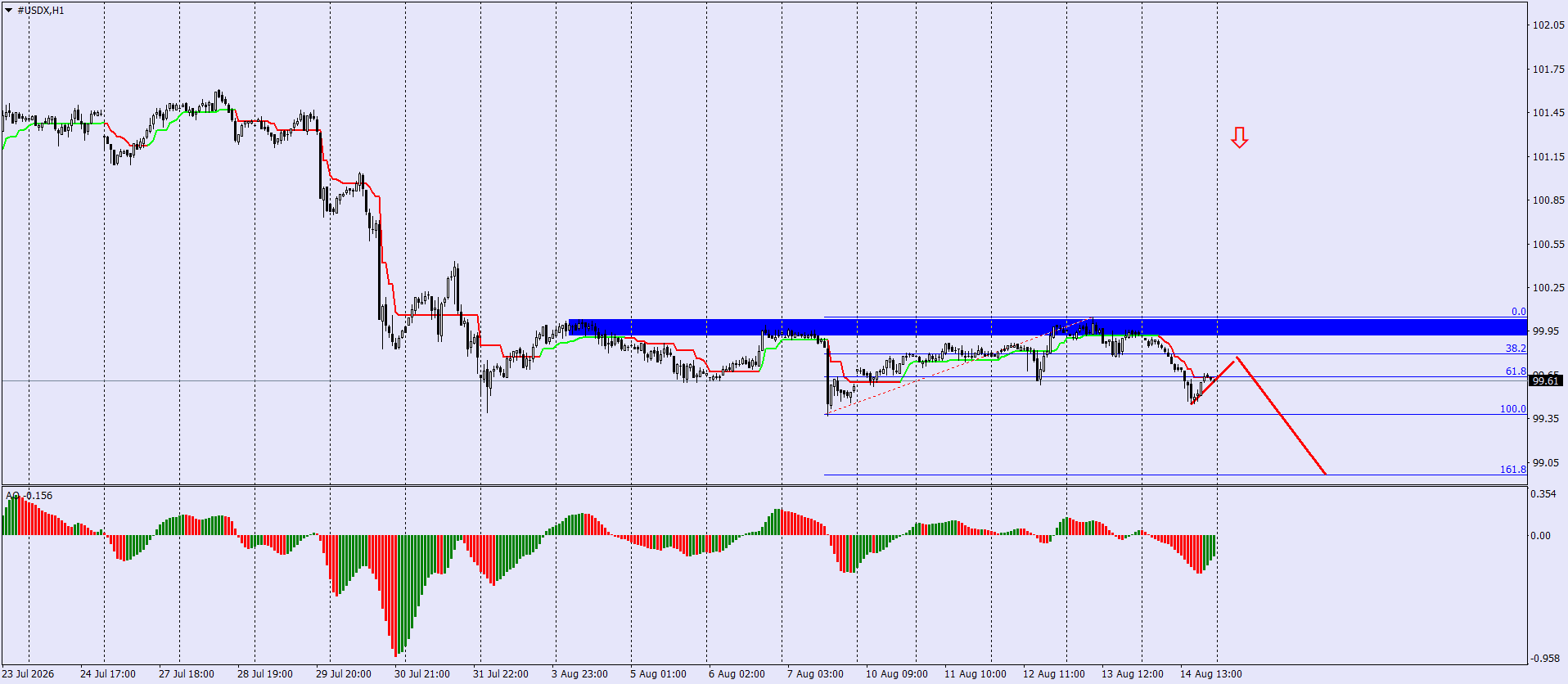Click the 99.05 price axis value

[x=1545, y=463]
